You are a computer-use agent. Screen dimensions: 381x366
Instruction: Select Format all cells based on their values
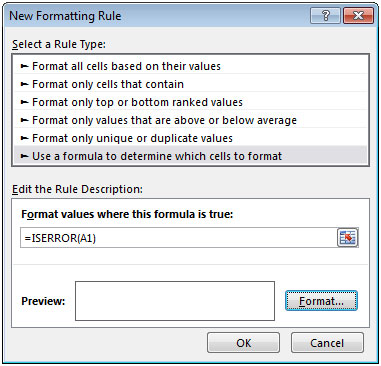coord(191,66)
